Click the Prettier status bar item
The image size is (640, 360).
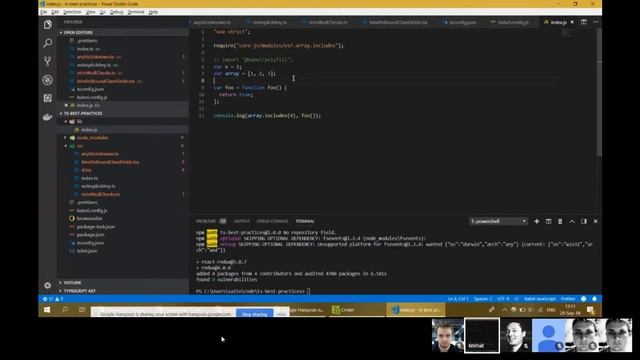tap(568, 299)
